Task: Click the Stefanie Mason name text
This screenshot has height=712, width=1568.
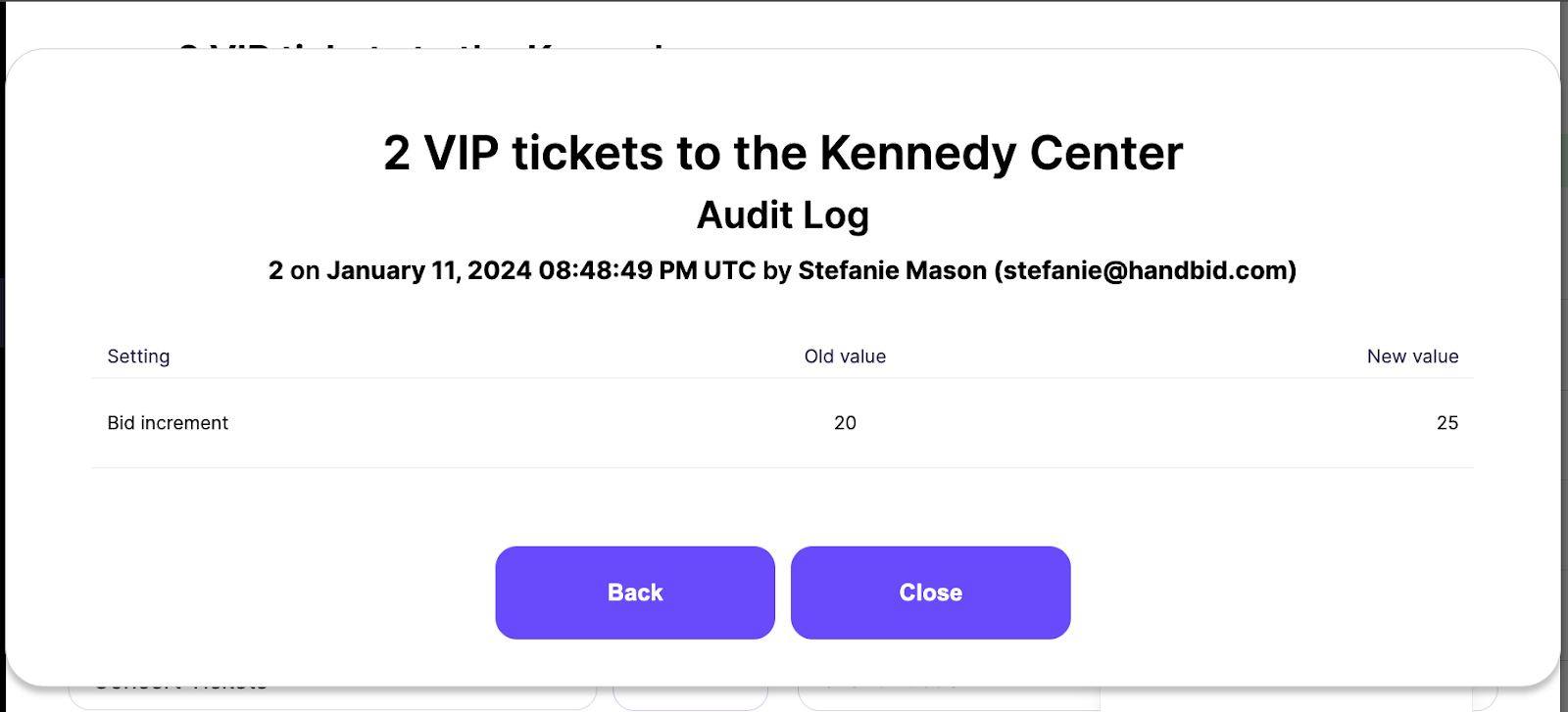Action: click(x=892, y=270)
